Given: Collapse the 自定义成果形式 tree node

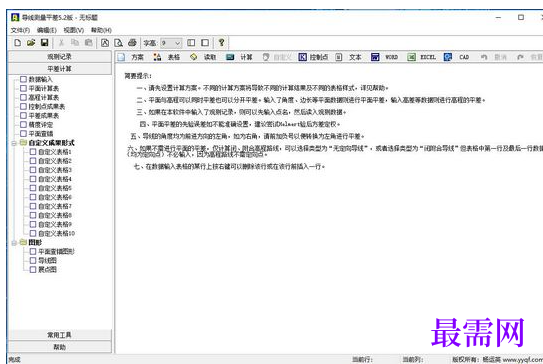Looking at the screenshot, I should click(14, 143).
